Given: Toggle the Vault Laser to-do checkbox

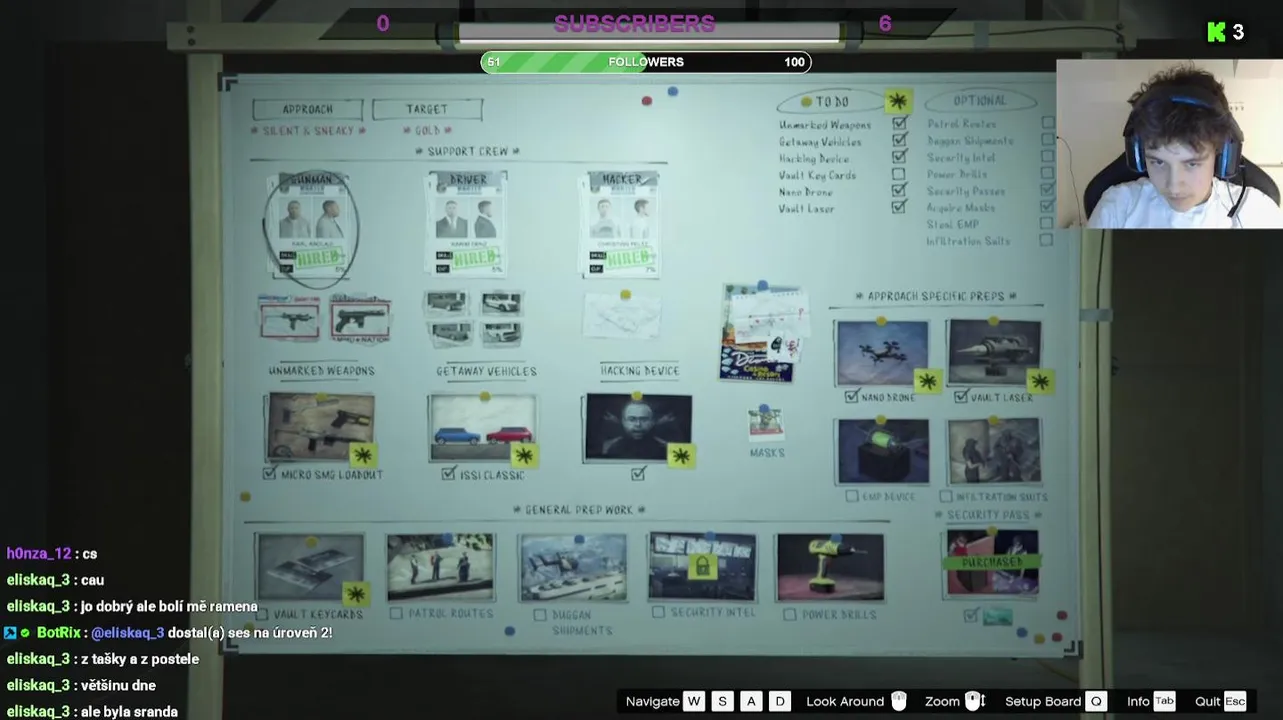Looking at the screenshot, I should [899, 207].
